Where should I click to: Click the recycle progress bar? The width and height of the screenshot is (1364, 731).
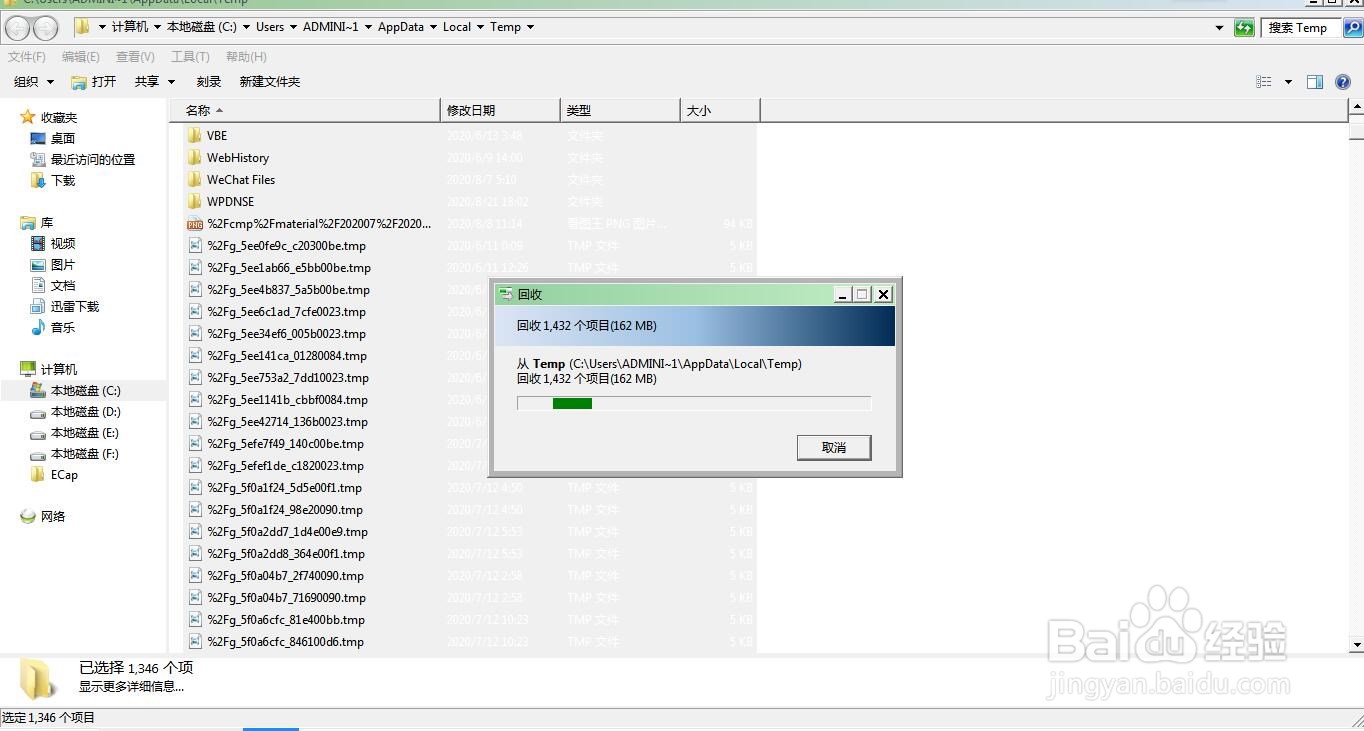694,403
